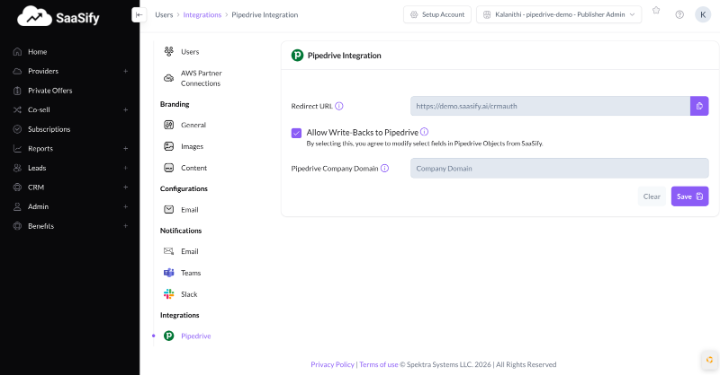The image size is (720, 375).
Task: Expand the Benefits menu plus
Action: point(125,226)
